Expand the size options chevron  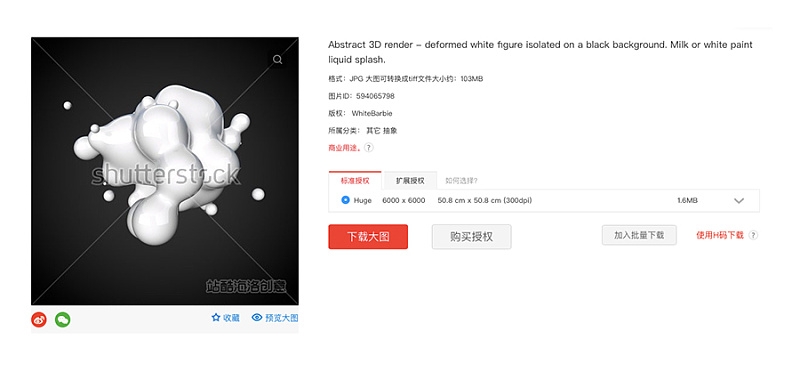(x=739, y=201)
